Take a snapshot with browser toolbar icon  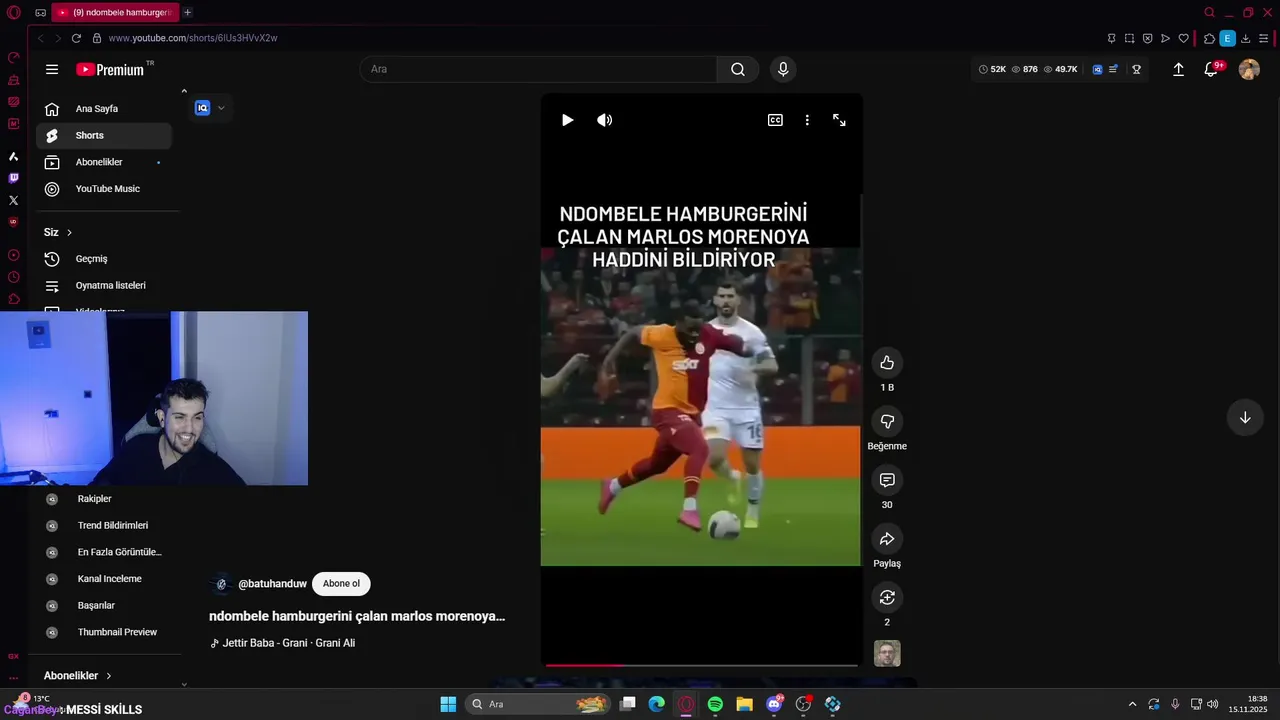(x=1129, y=38)
